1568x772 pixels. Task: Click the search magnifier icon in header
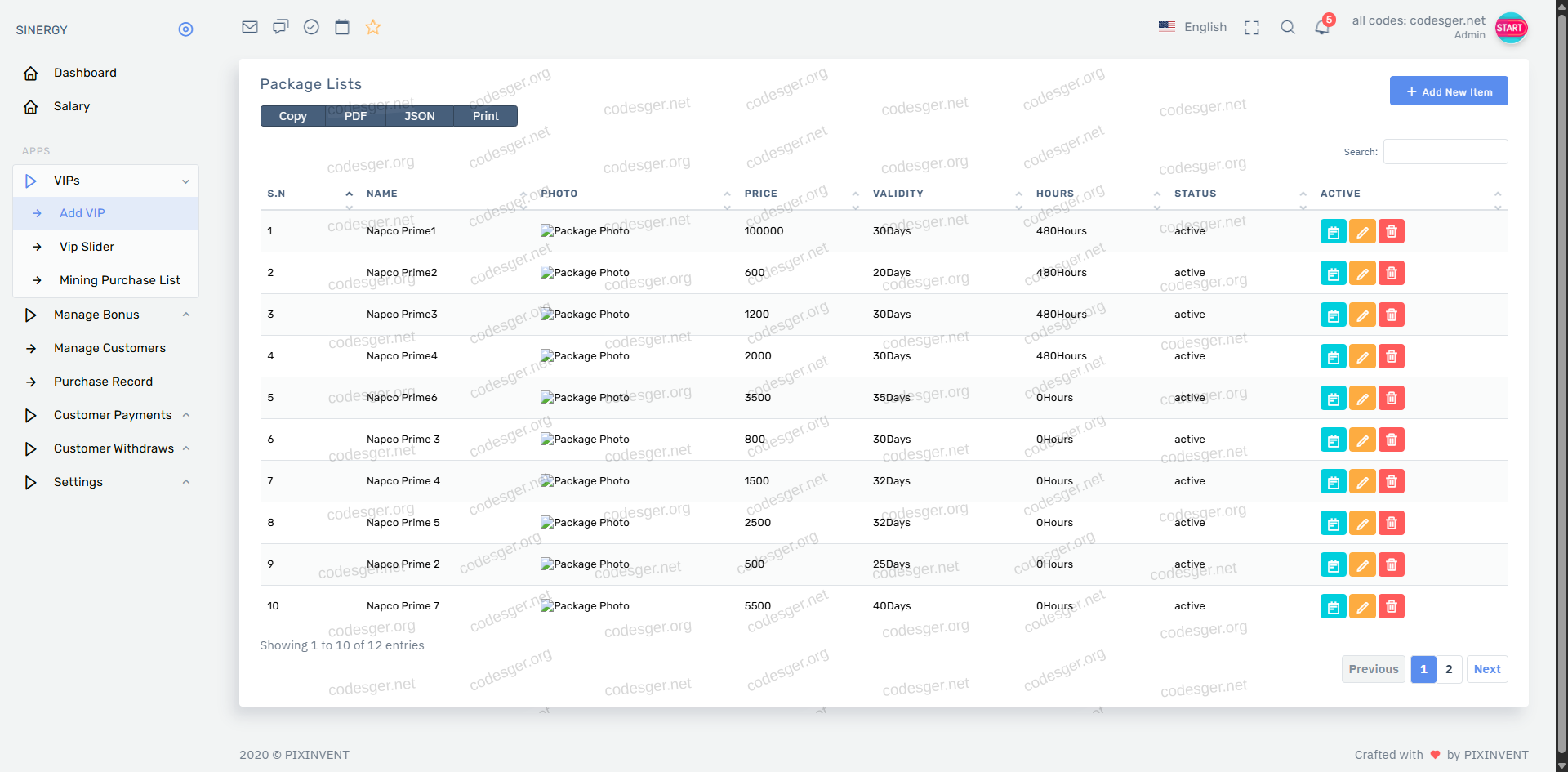1288,27
